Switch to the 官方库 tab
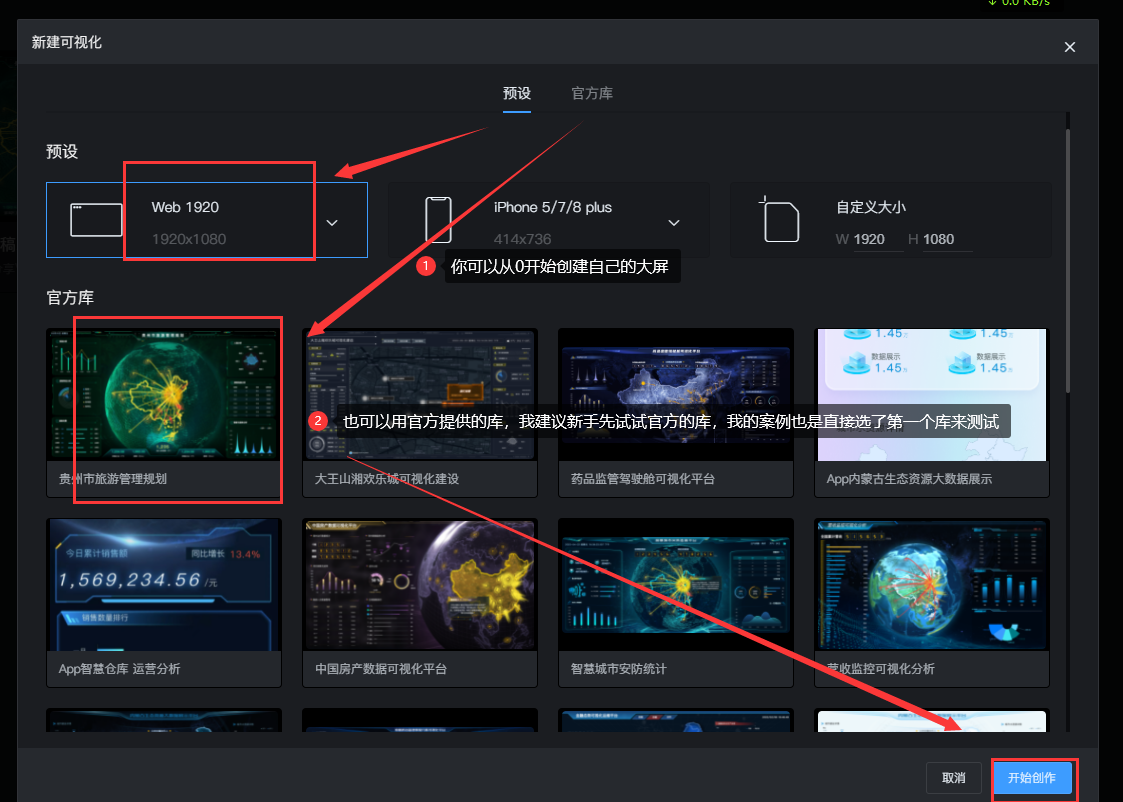1123x802 pixels. [x=592, y=94]
